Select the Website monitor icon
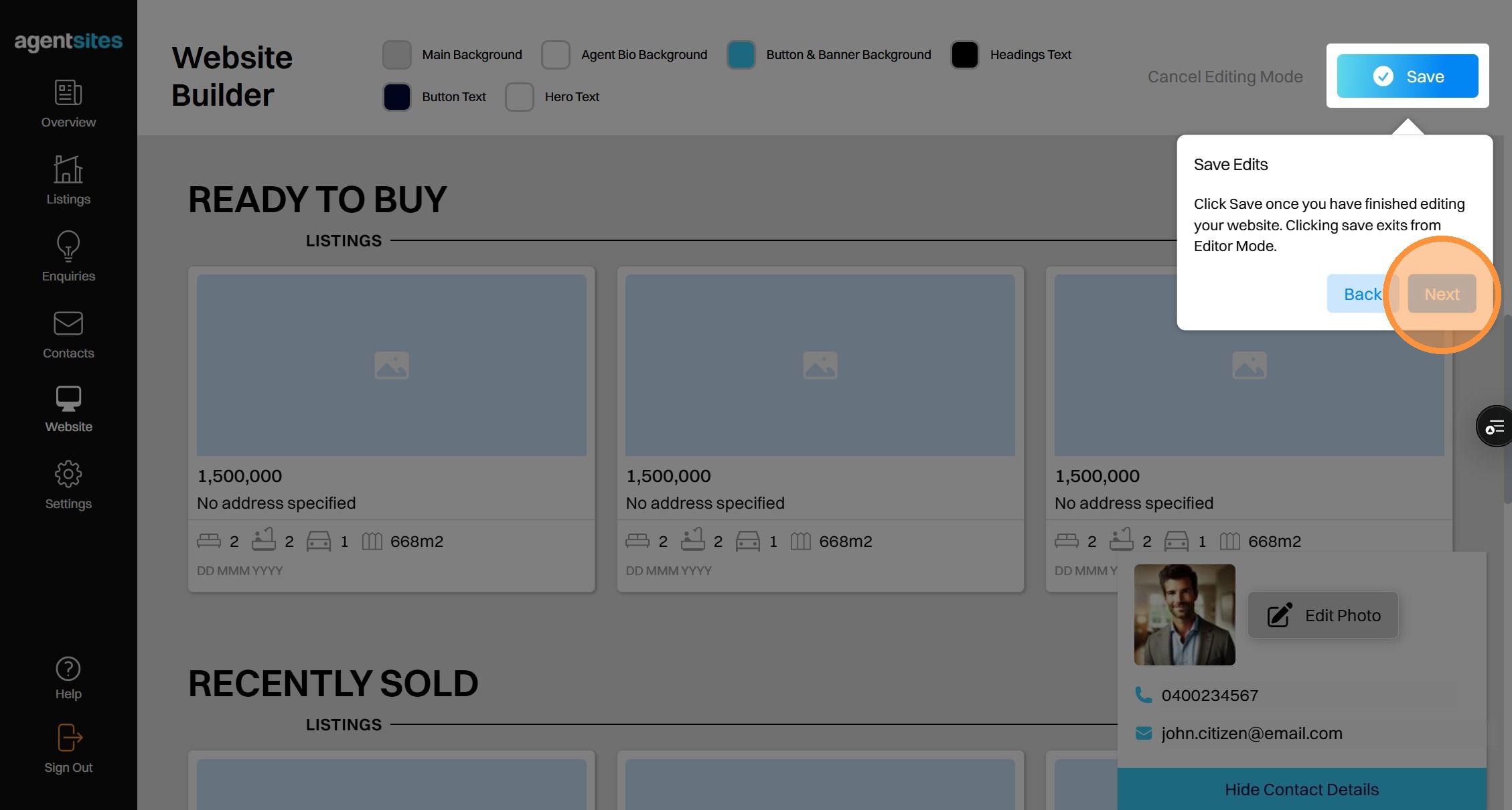This screenshot has width=1512, height=810. [68, 399]
